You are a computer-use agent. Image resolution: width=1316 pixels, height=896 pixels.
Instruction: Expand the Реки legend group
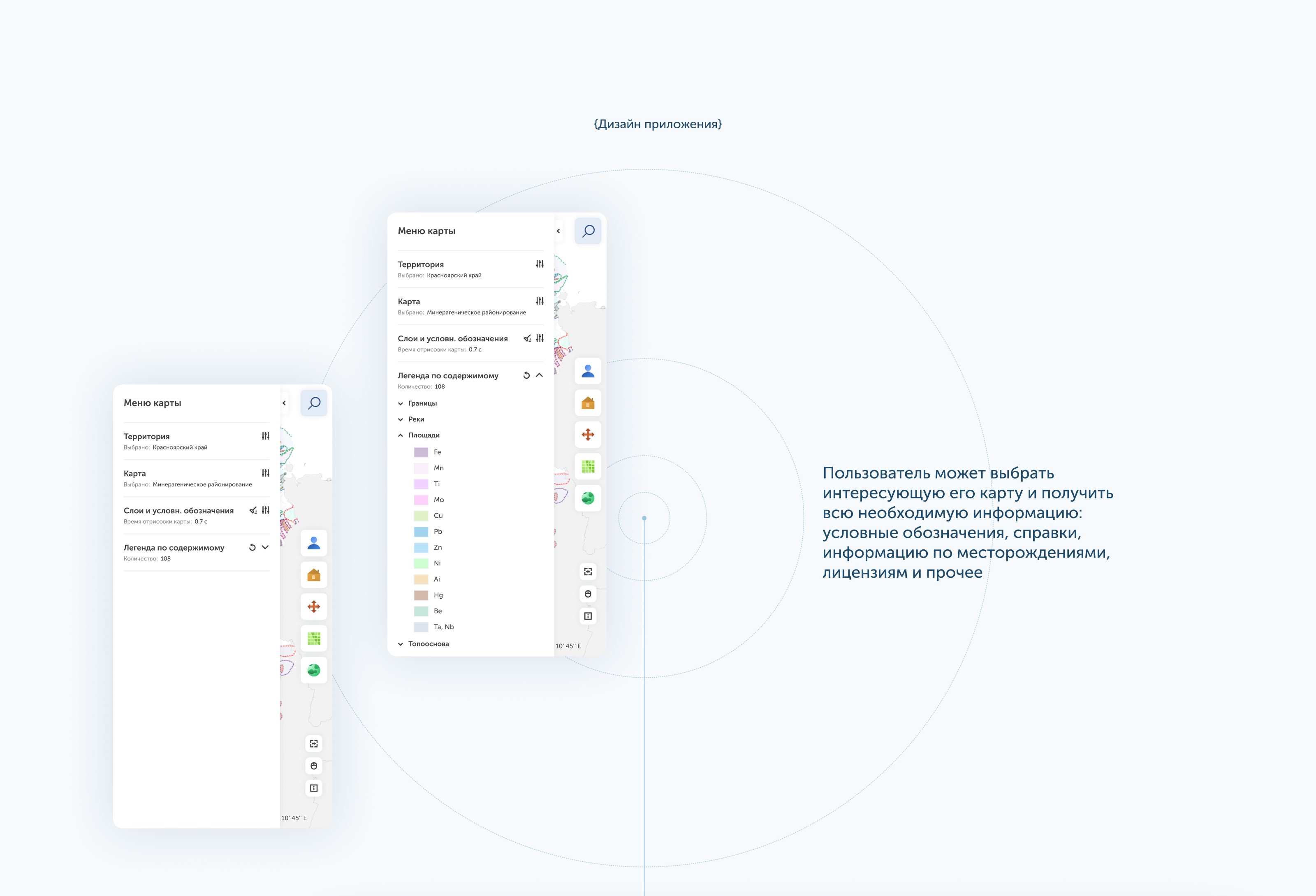(x=401, y=420)
